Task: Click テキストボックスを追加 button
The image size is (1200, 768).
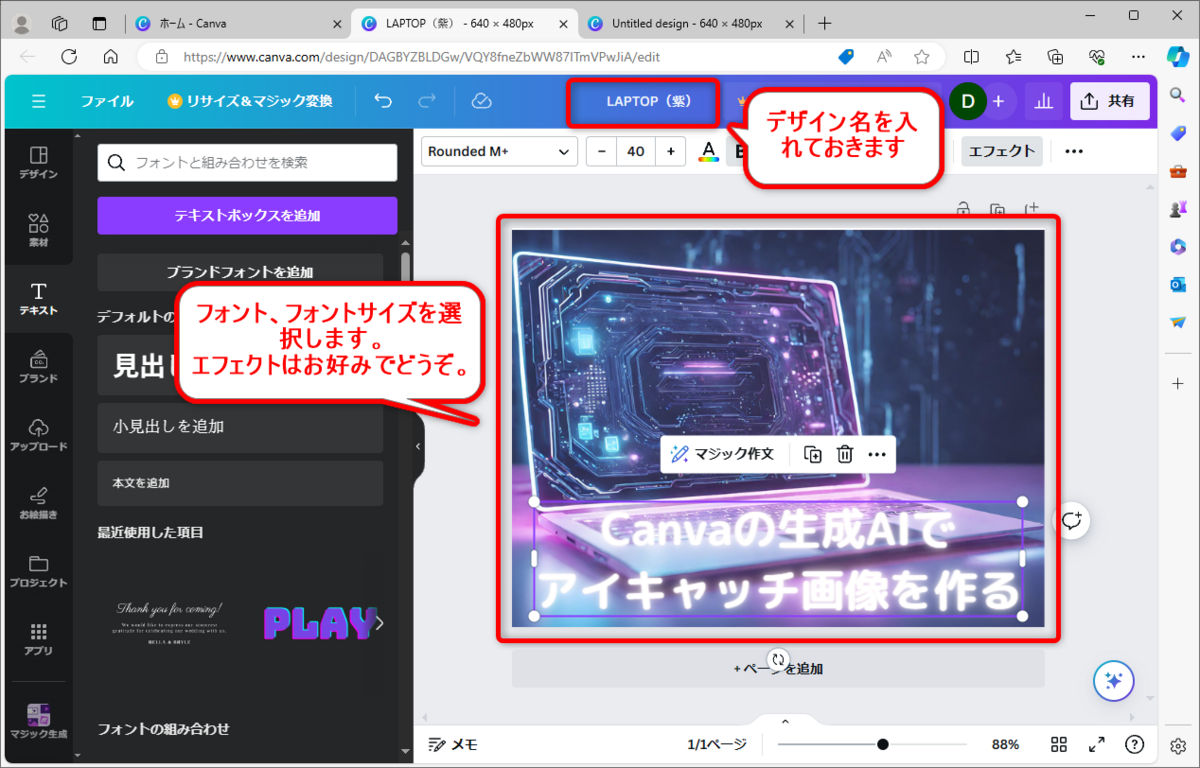Action: coord(247,215)
